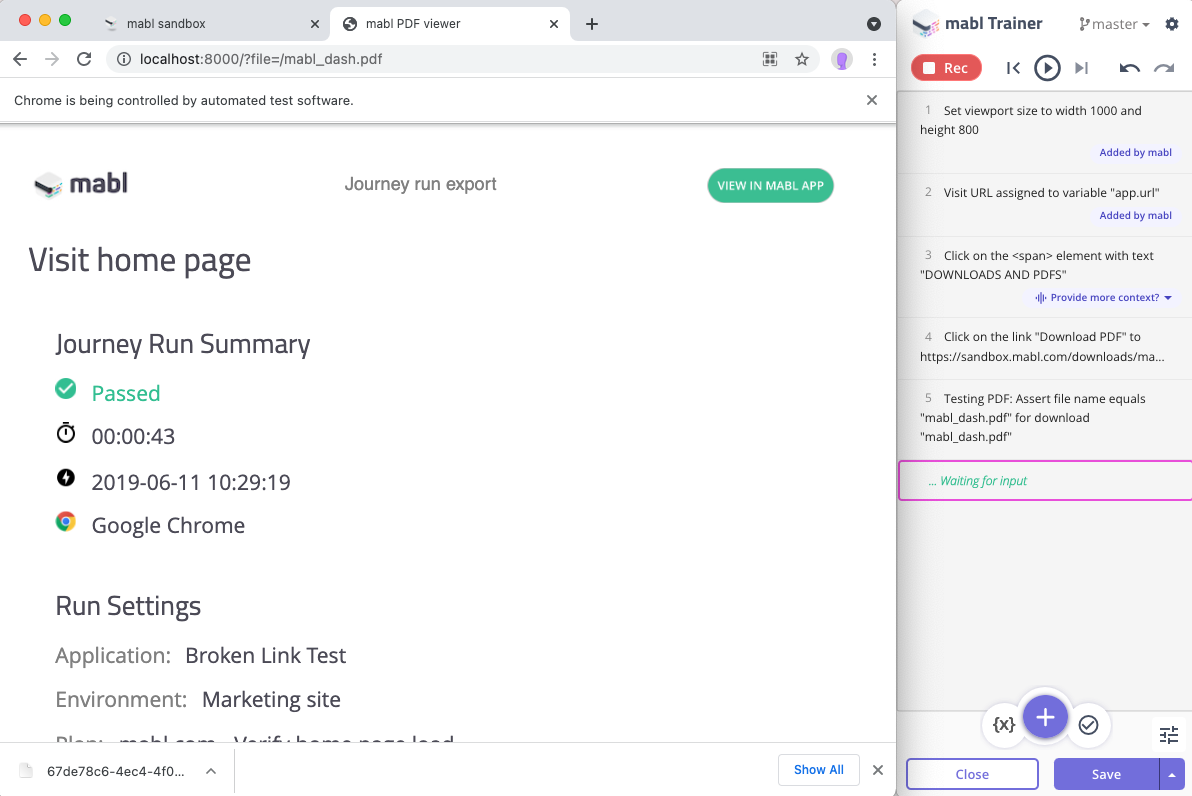Reload the mabl PDF viewer page
Screen dimensions: 1192x796
click(84, 59)
